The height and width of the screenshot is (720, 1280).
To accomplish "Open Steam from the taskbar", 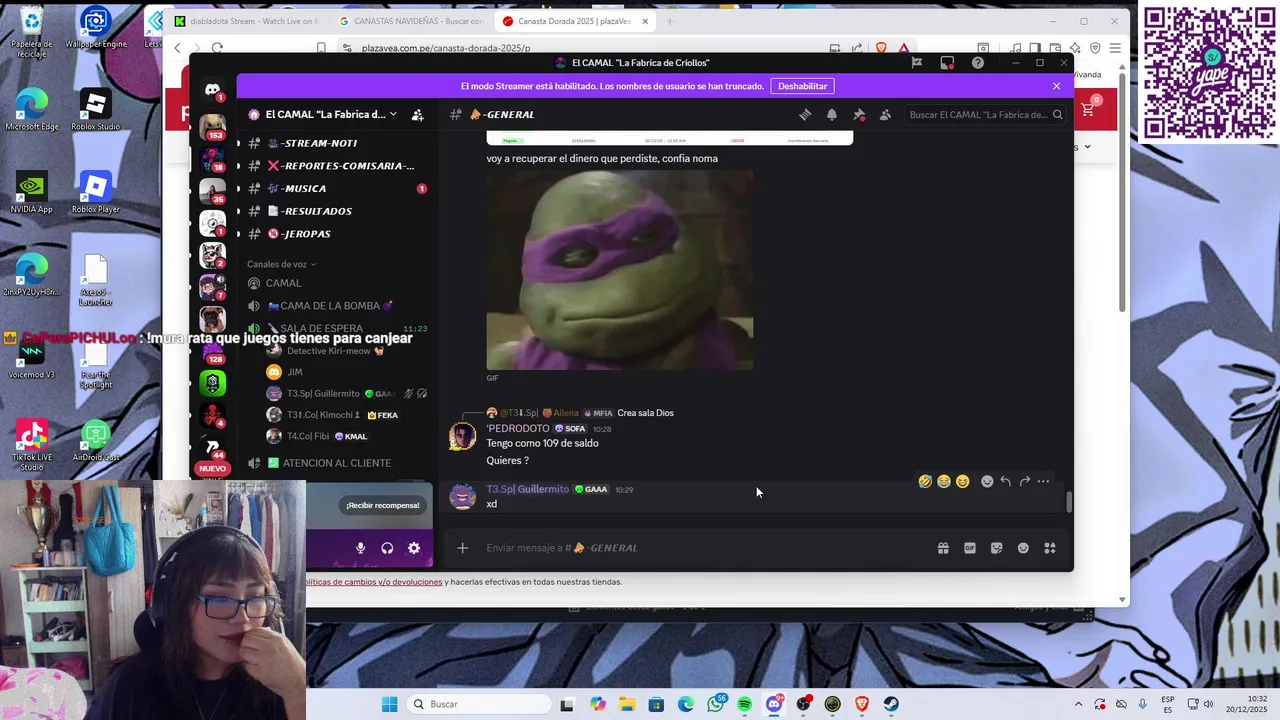I will [890, 704].
